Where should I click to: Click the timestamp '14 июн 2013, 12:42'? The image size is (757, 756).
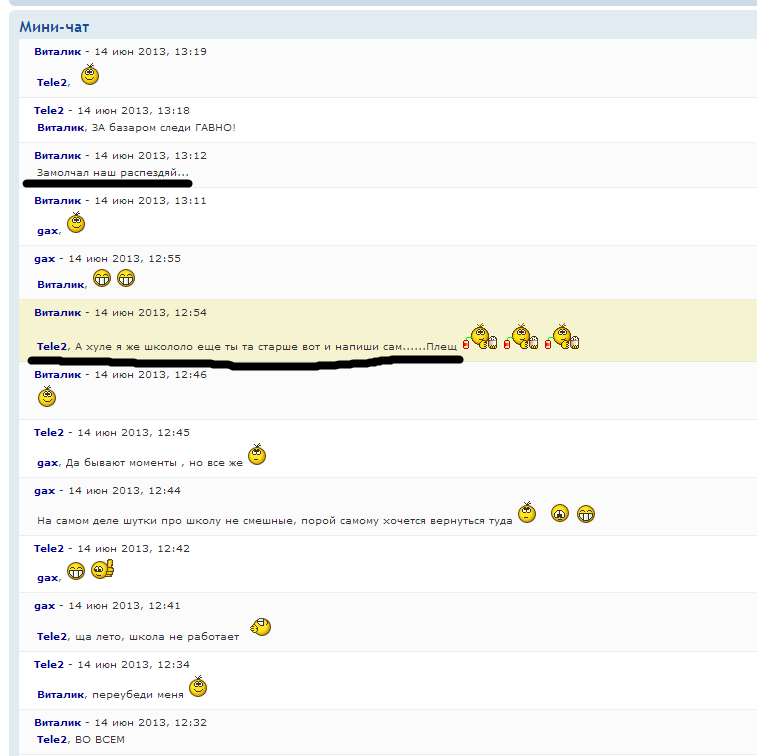click(x=134, y=548)
